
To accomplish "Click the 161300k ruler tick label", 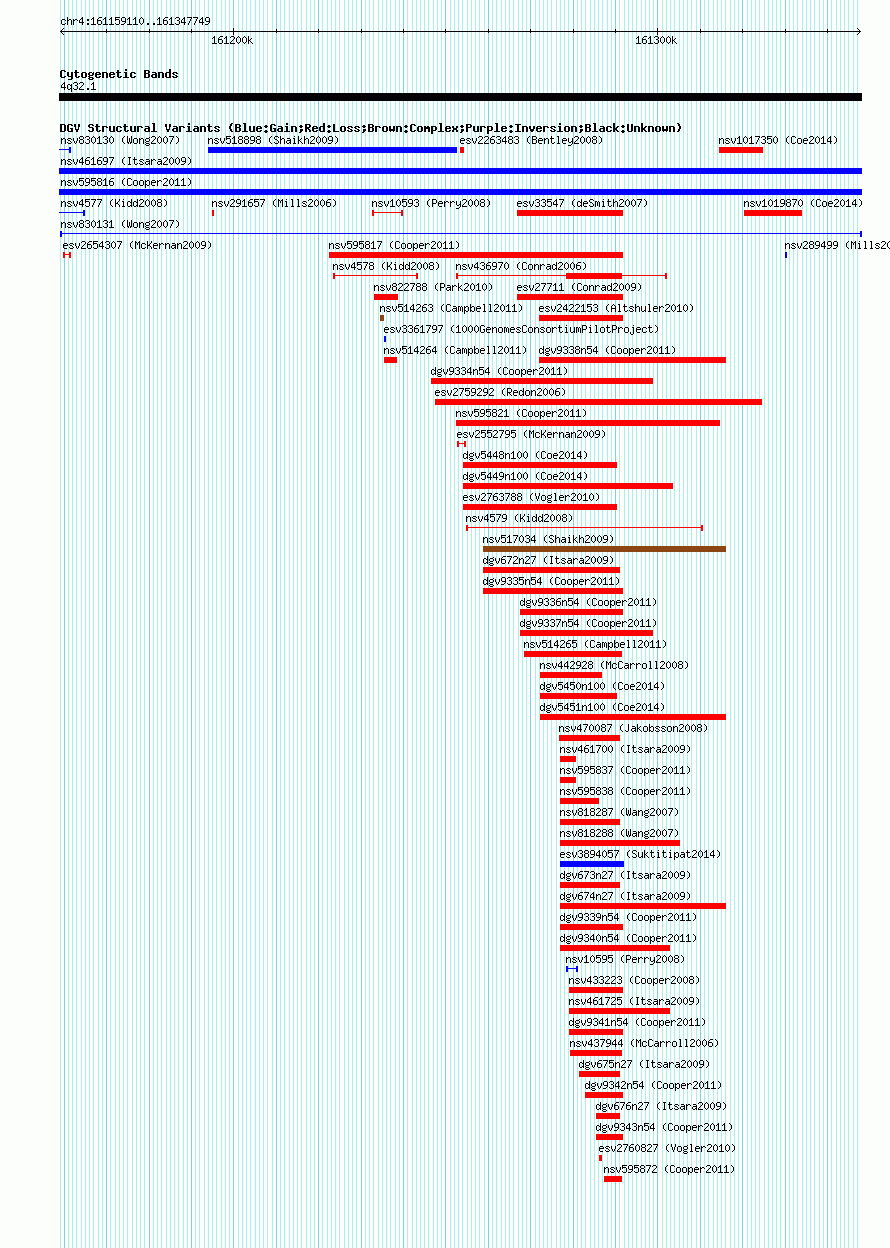I will point(656,40).
